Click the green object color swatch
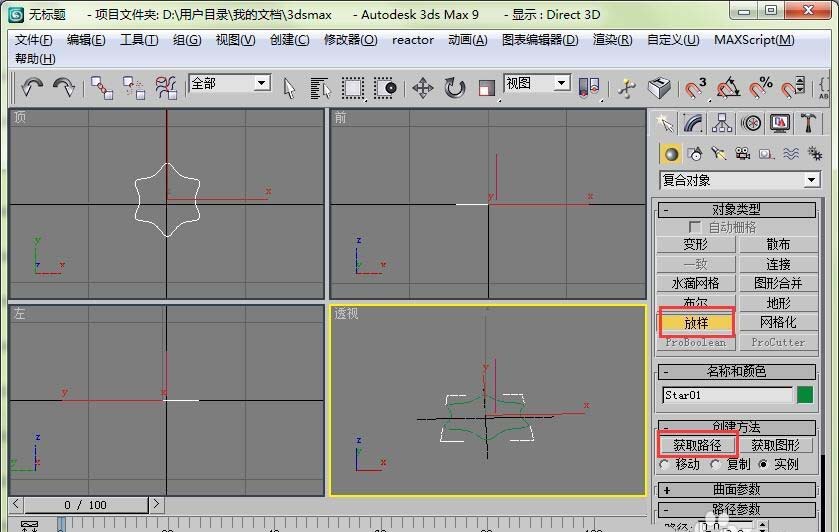839x532 pixels. [x=805, y=395]
